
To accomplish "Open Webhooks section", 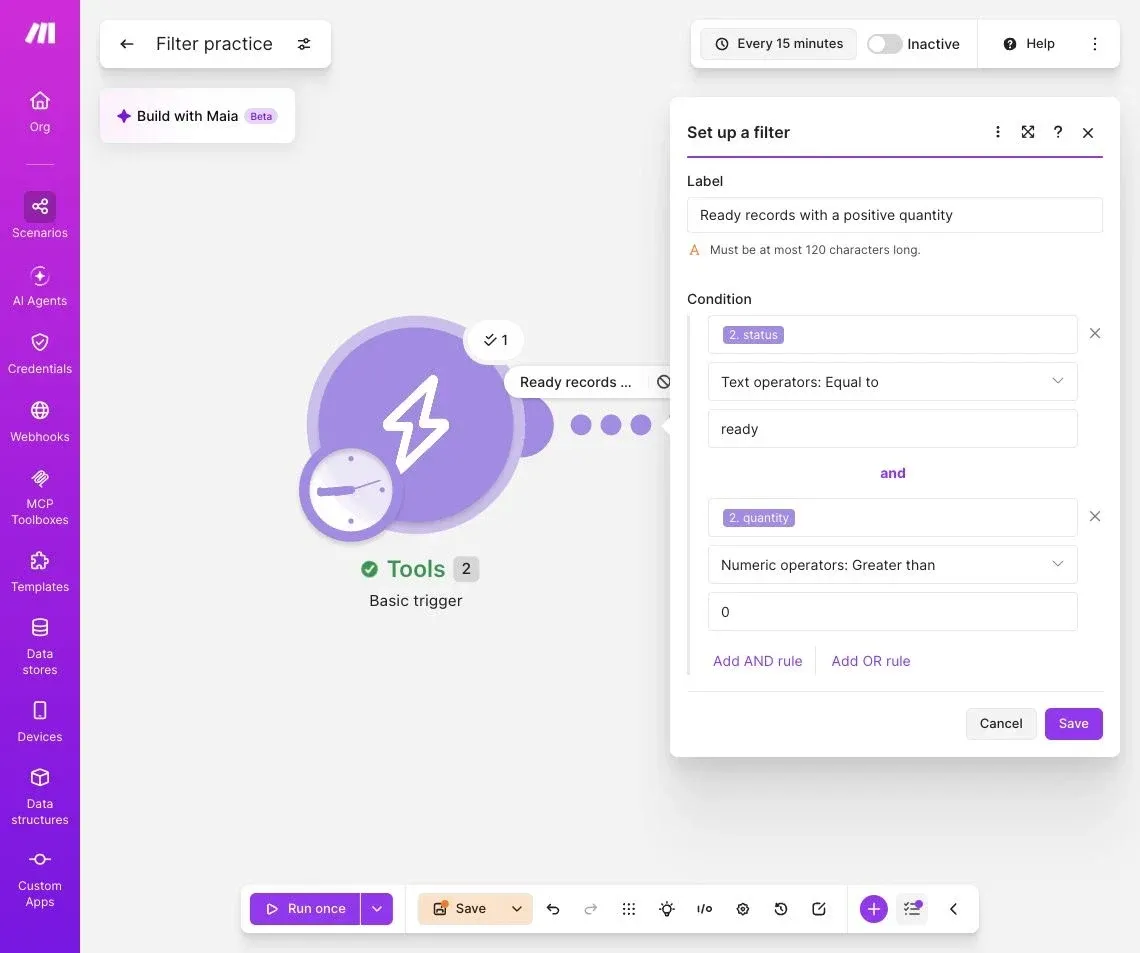I will point(40,422).
